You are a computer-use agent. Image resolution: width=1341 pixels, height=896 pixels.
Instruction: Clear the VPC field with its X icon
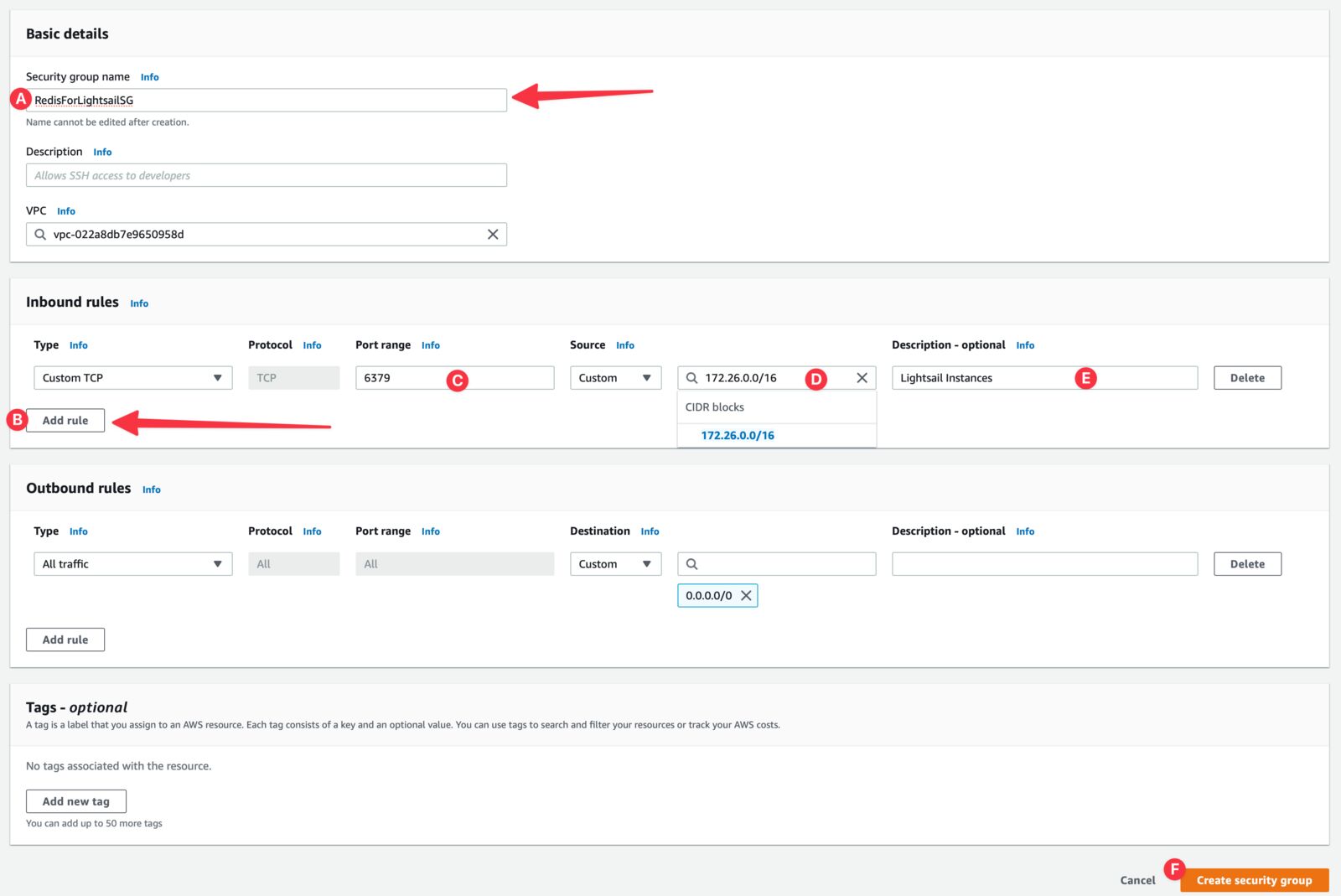tap(493, 235)
